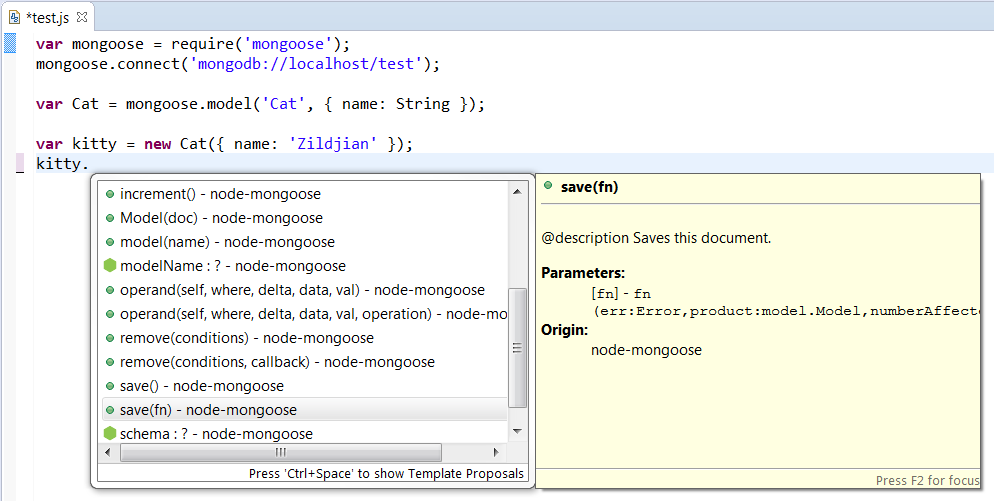Click the green dot icon beside remove(conditions)
Viewport: 994px width, 501px height.
coord(110,338)
